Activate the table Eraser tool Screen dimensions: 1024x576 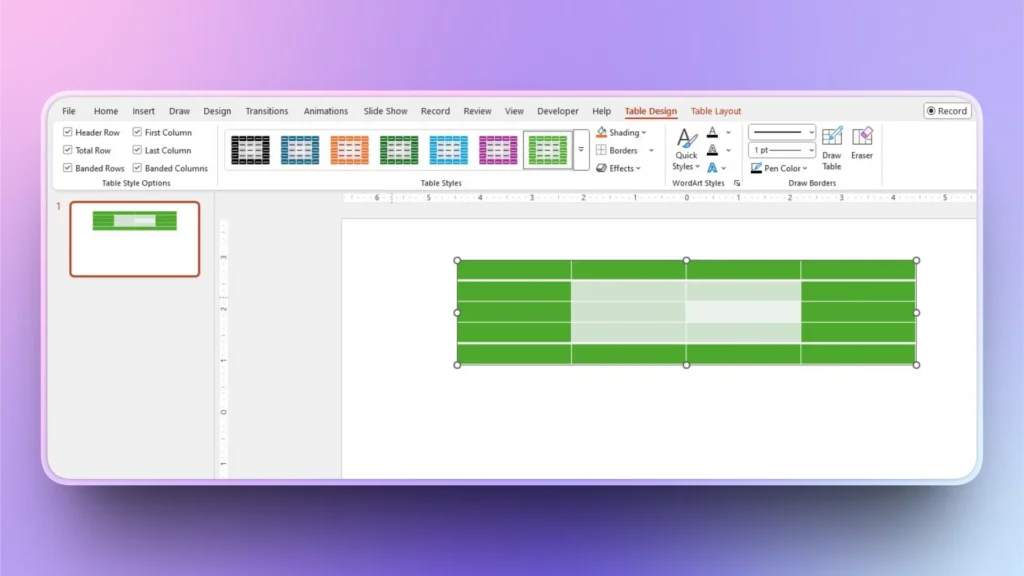tap(862, 143)
